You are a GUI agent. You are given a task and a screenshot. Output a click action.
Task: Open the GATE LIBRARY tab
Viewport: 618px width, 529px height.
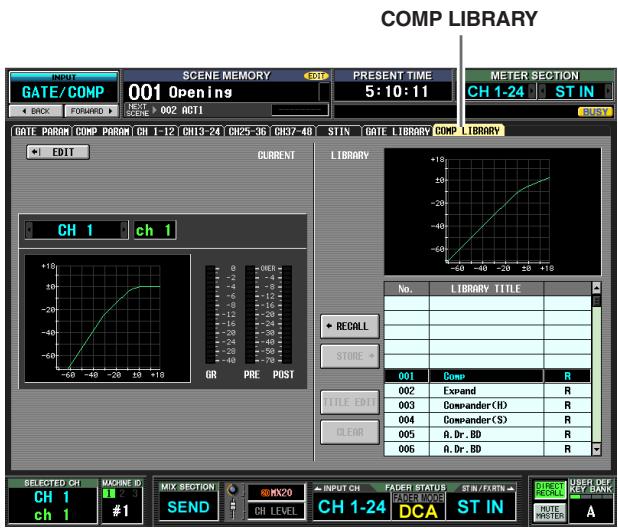click(x=397, y=131)
